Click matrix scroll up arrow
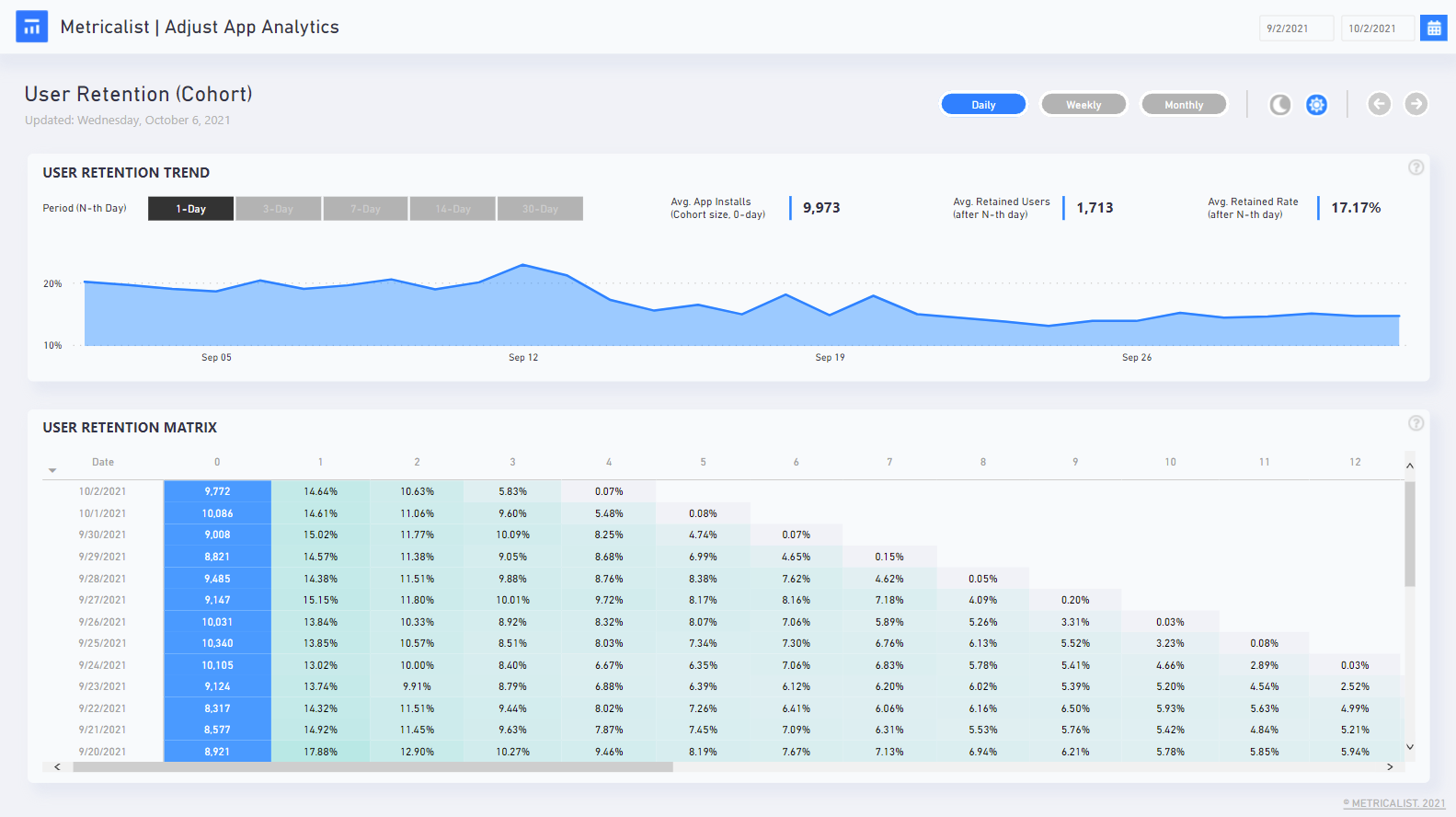This screenshot has height=817, width=1456. point(1410,466)
